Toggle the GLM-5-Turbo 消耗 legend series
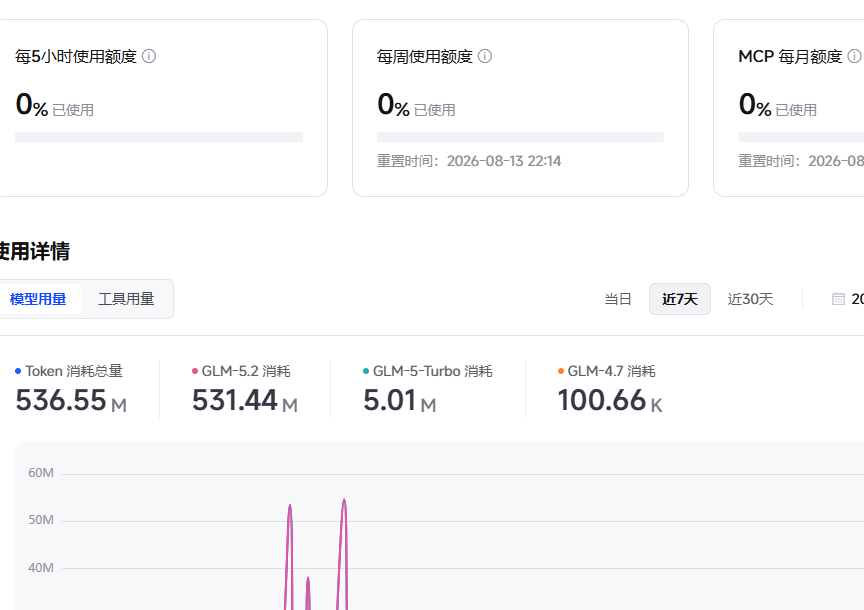 [x=428, y=371]
